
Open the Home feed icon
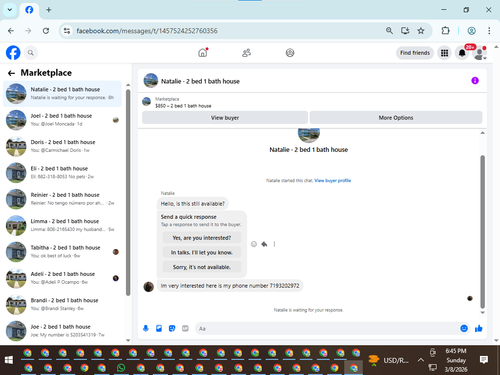click(203, 53)
